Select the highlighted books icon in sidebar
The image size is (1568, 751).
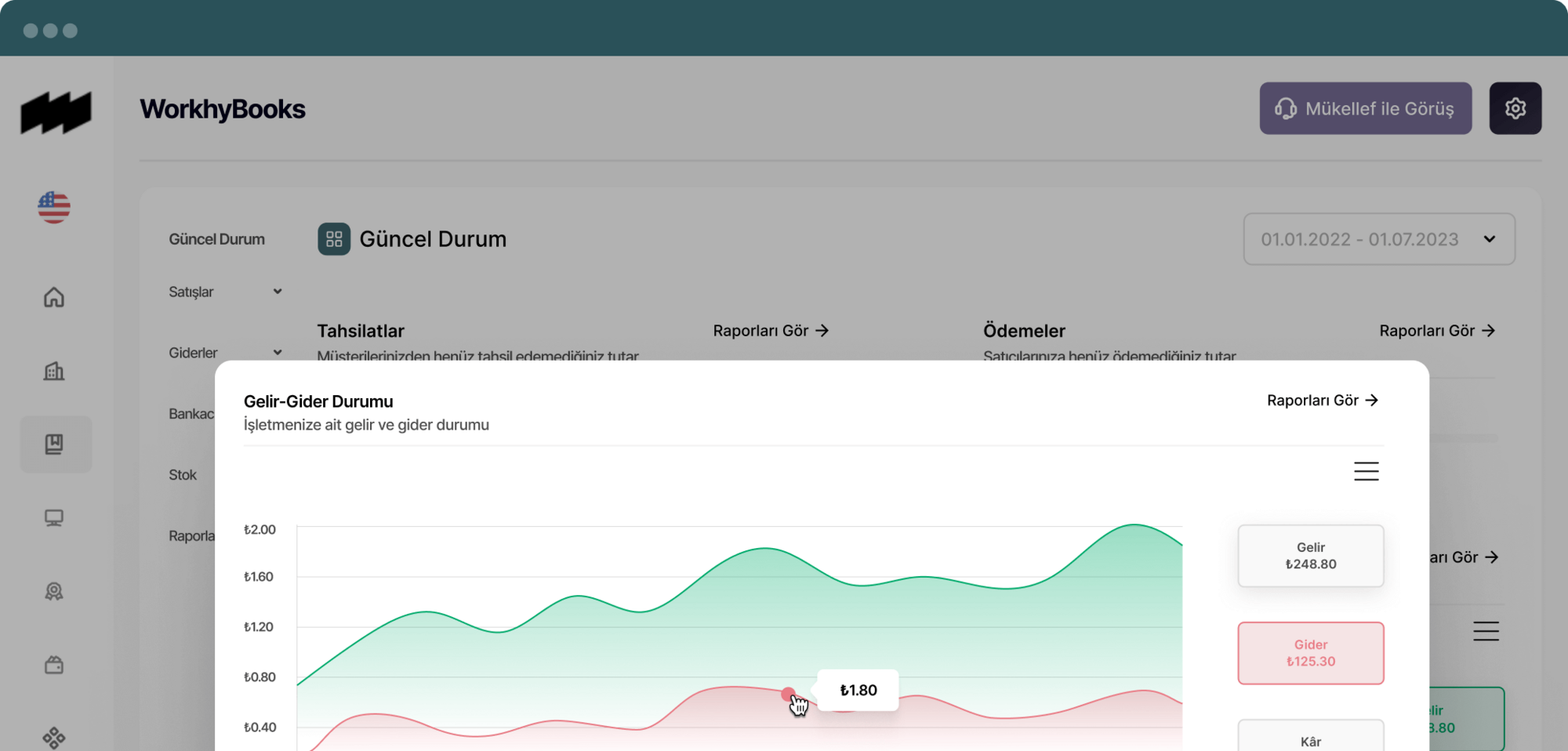tap(56, 444)
